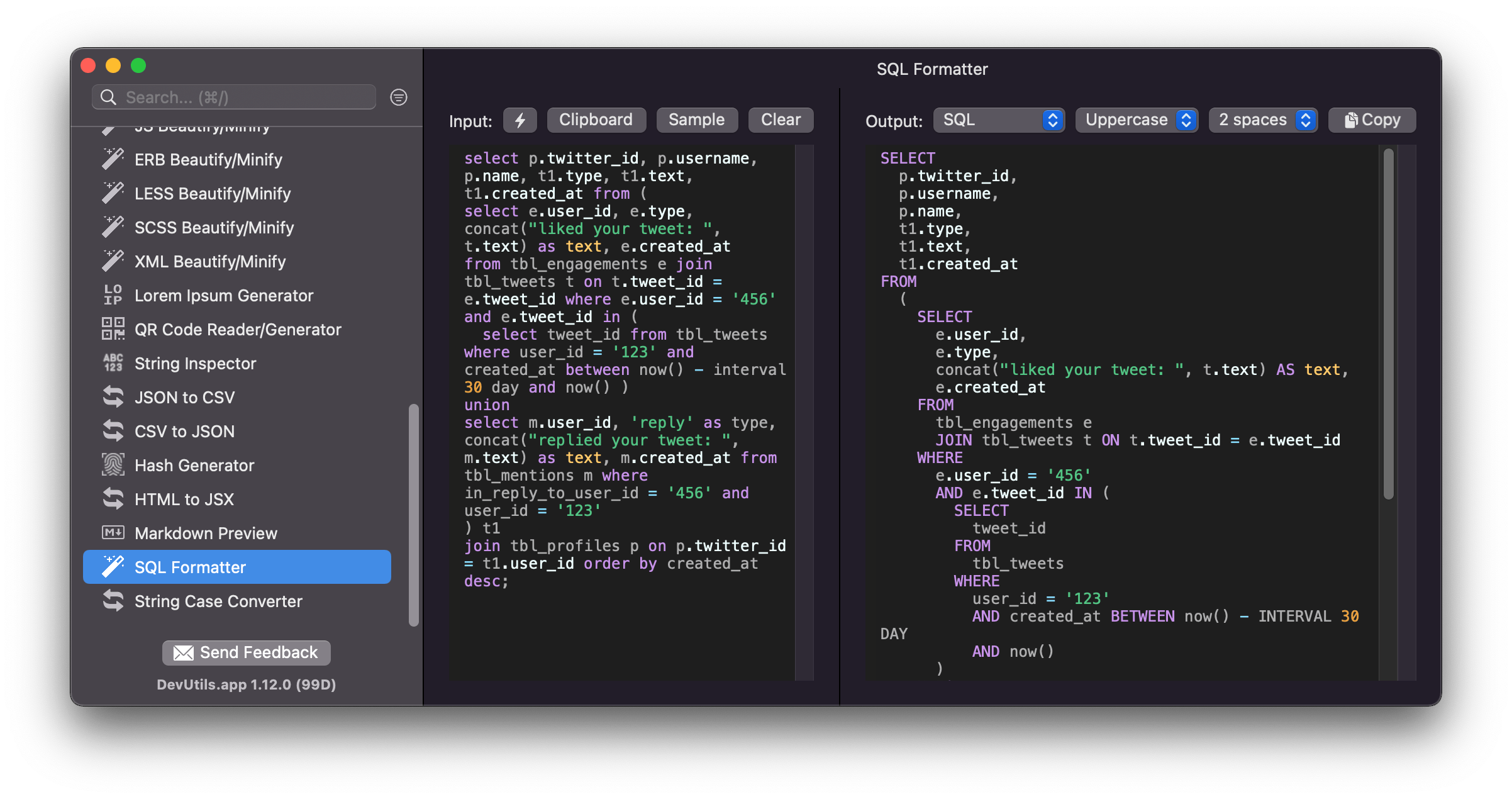This screenshot has width=1512, height=799.
Task: Click the QR Code Reader/Generator icon
Action: [113, 329]
